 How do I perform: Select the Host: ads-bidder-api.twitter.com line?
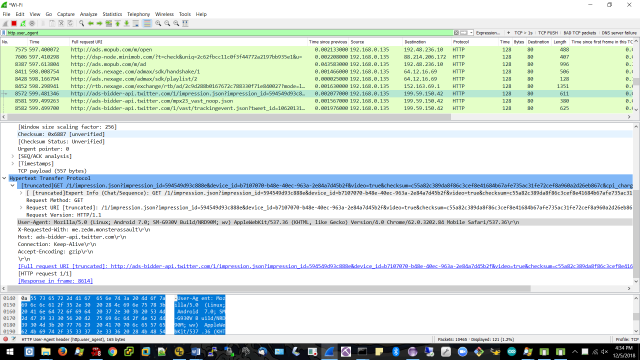pyautogui.click(x=72, y=237)
